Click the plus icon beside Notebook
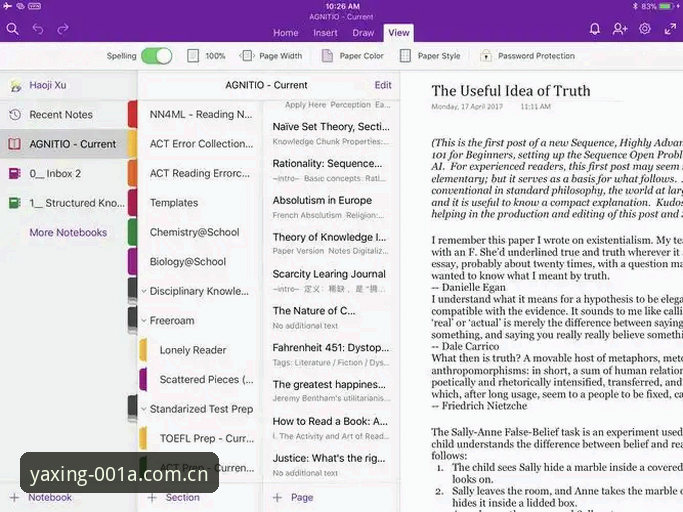Image resolution: width=683 pixels, height=512 pixels. point(14,497)
